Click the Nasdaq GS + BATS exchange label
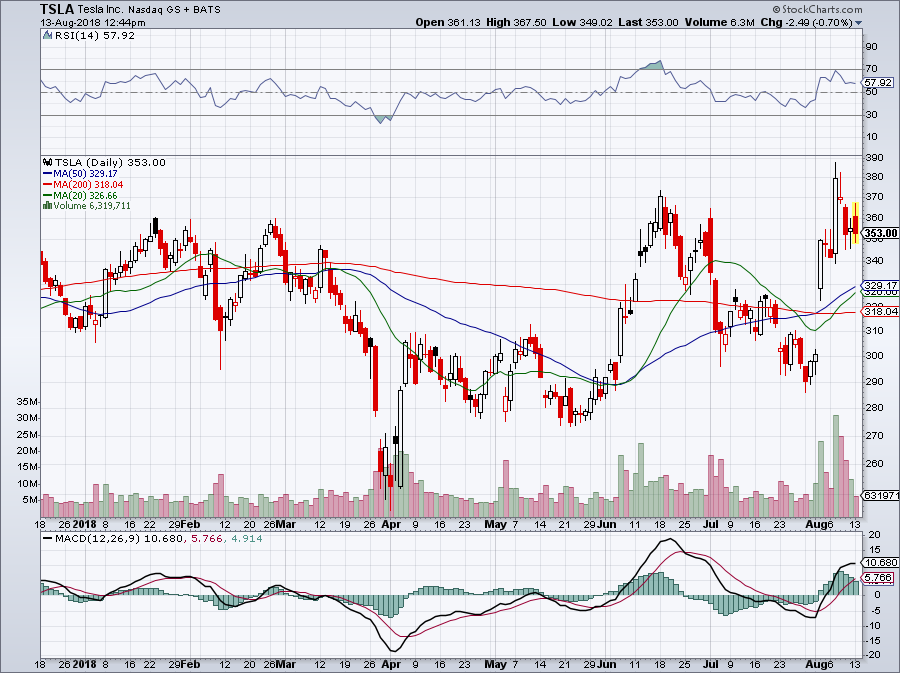 (x=174, y=10)
